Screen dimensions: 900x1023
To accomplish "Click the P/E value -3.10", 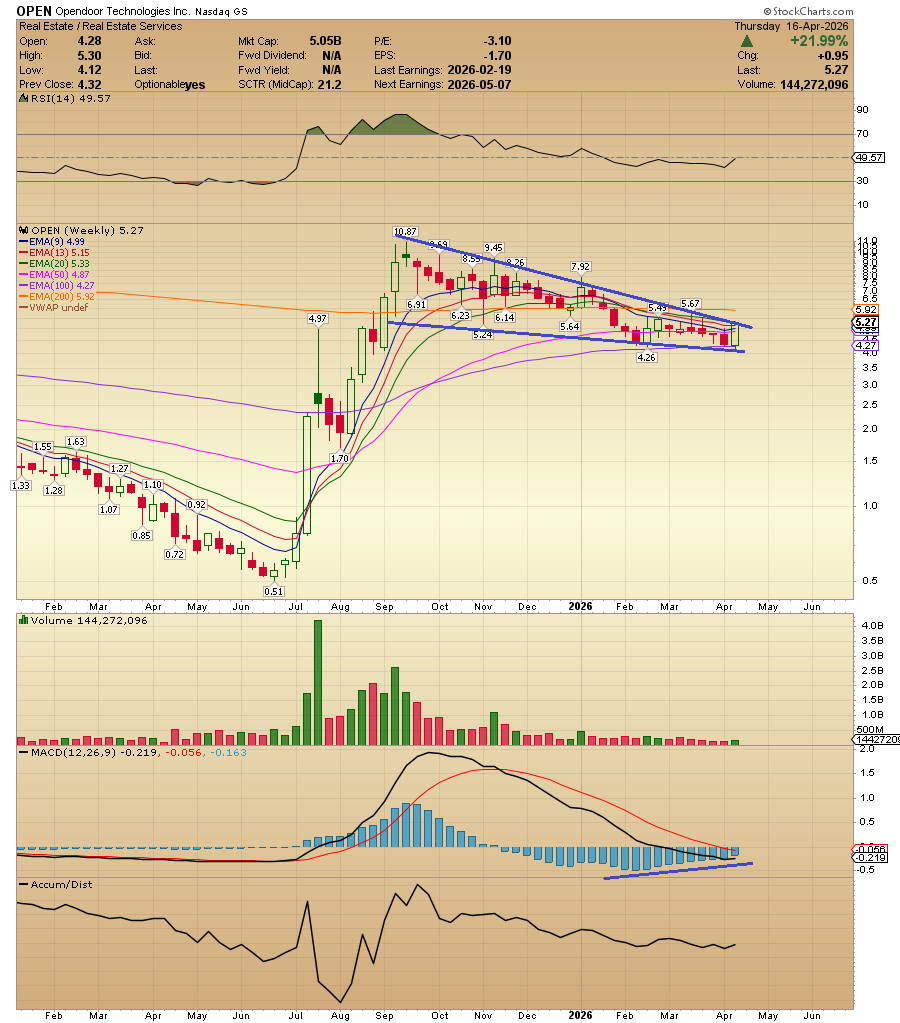I will pos(497,41).
